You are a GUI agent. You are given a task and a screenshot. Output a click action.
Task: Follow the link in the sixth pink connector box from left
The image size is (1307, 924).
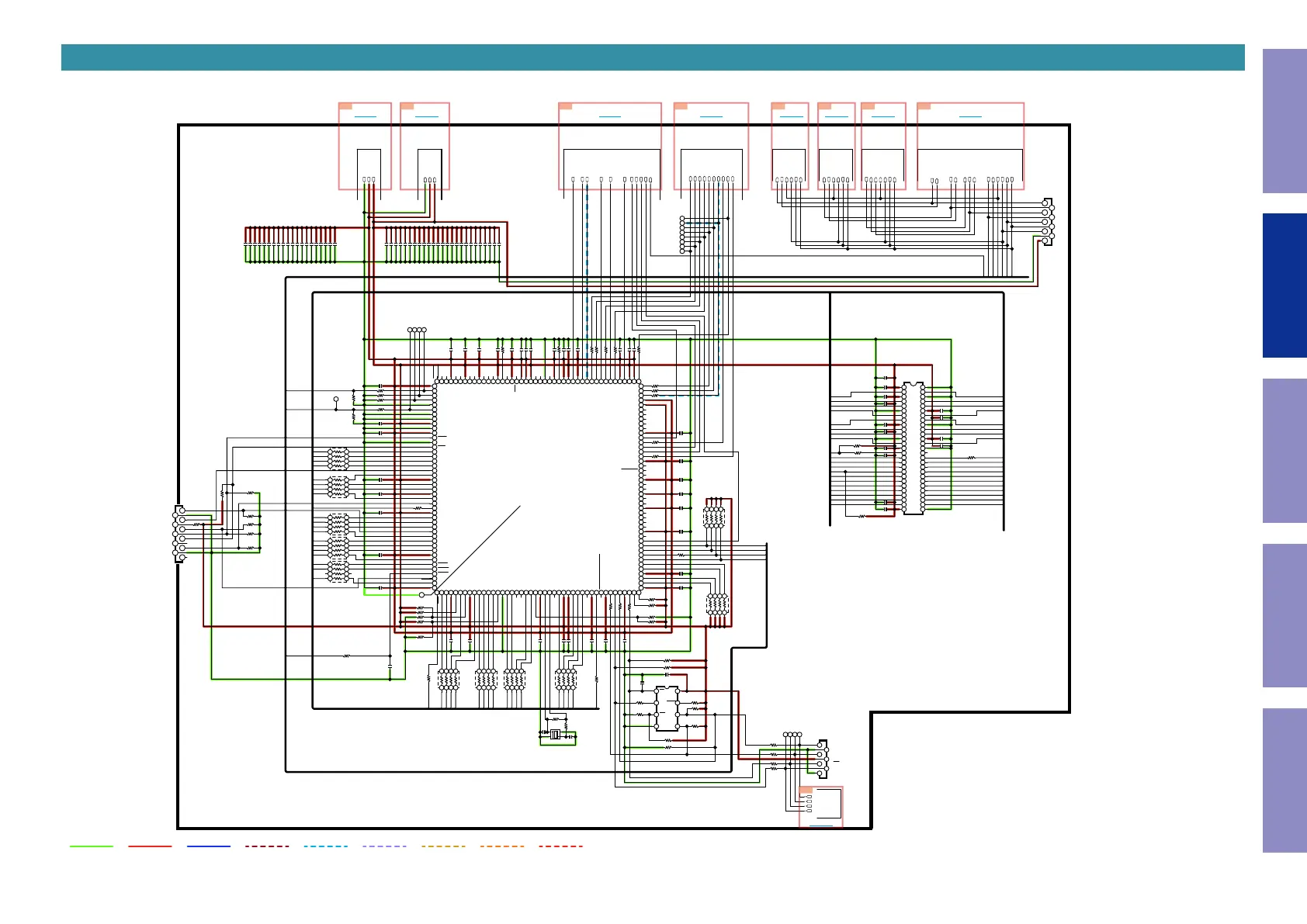(837, 117)
